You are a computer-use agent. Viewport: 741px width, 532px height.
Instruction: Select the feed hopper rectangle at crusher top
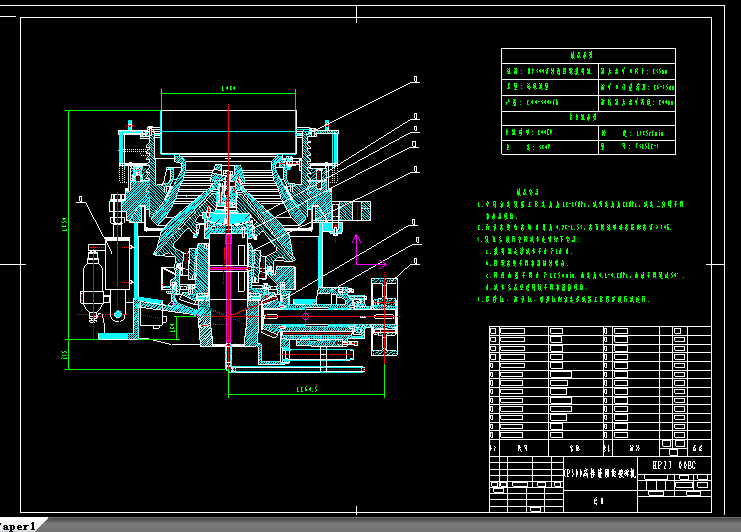pyautogui.click(x=229, y=128)
